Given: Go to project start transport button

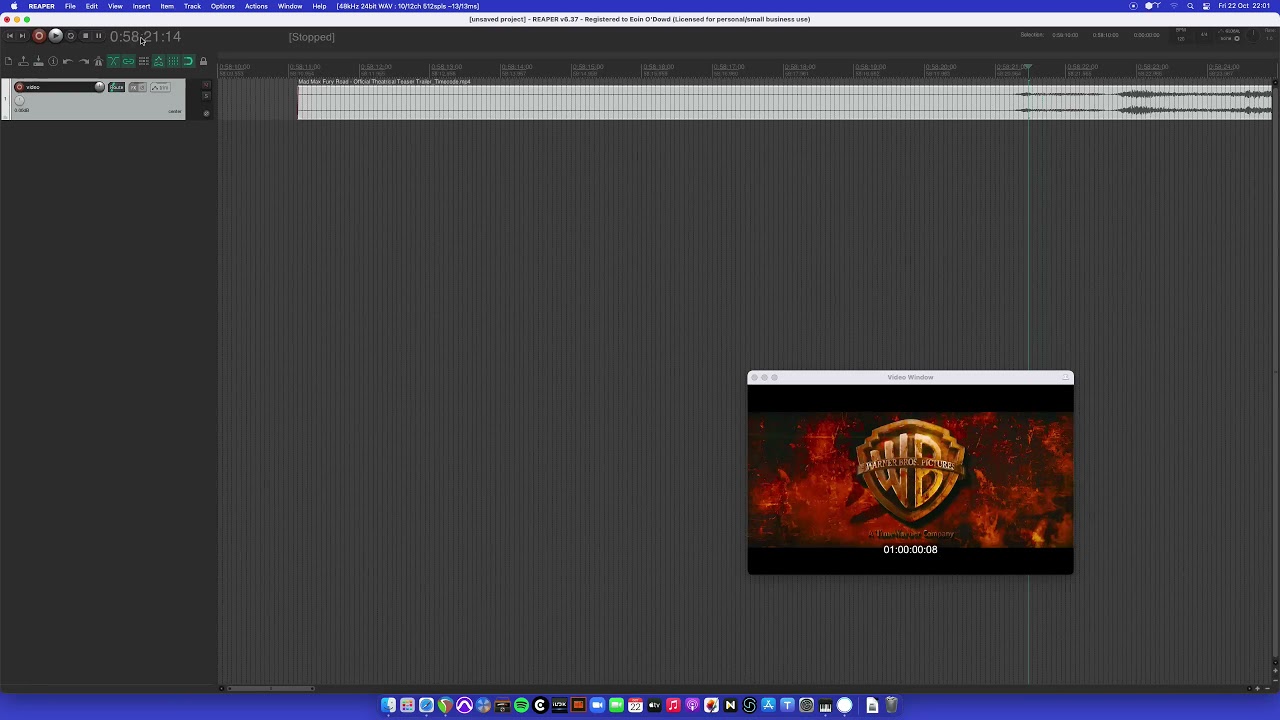Looking at the screenshot, I should pos(9,36).
